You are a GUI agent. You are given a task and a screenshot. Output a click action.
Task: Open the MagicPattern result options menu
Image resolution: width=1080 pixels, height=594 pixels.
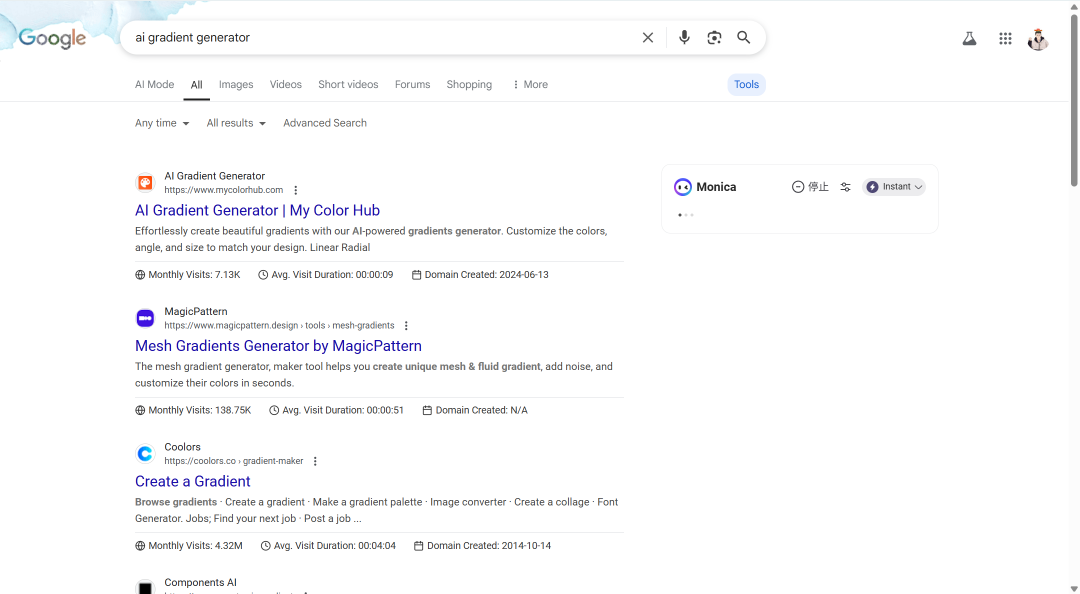tap(406, 326)
